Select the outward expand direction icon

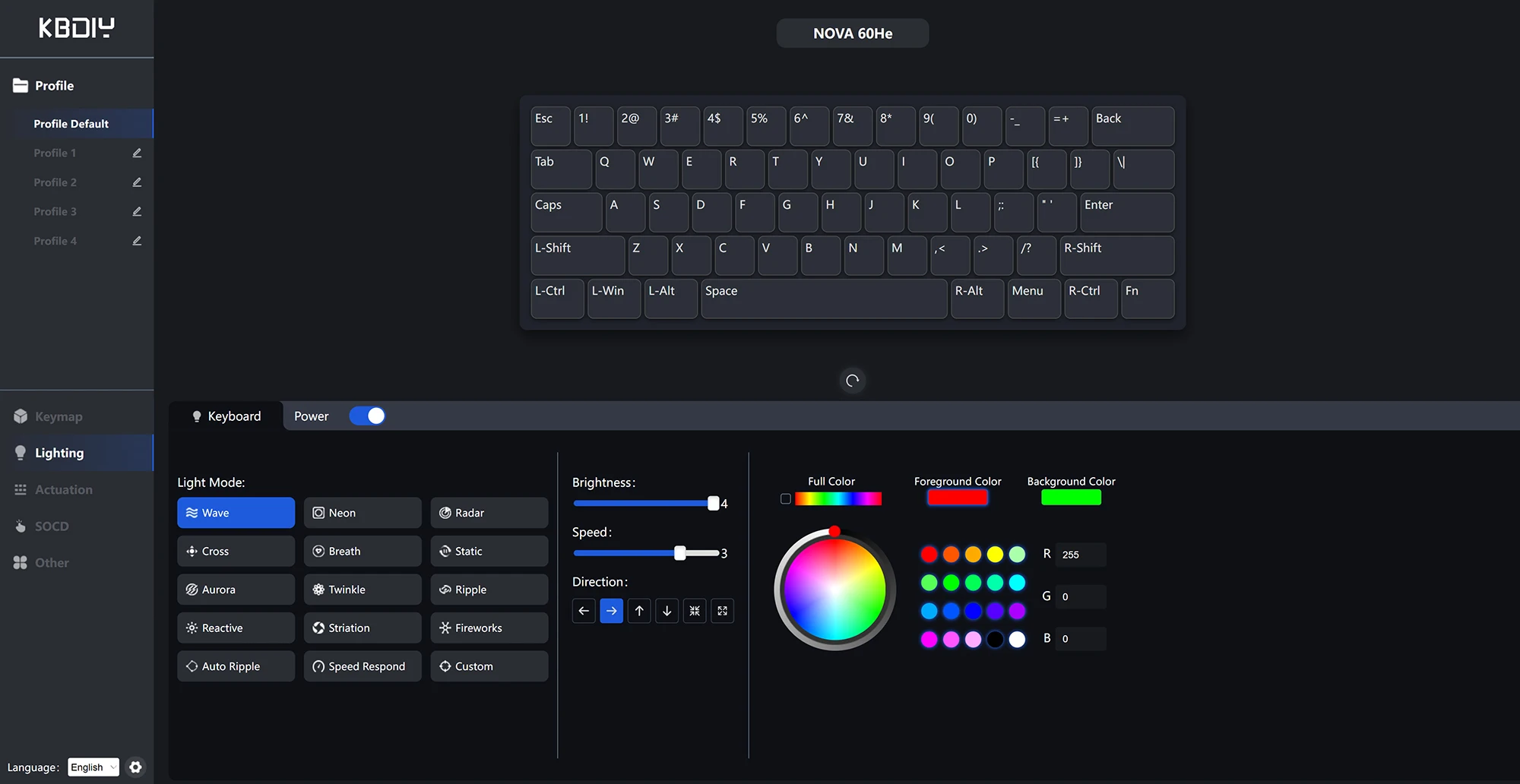723,611
